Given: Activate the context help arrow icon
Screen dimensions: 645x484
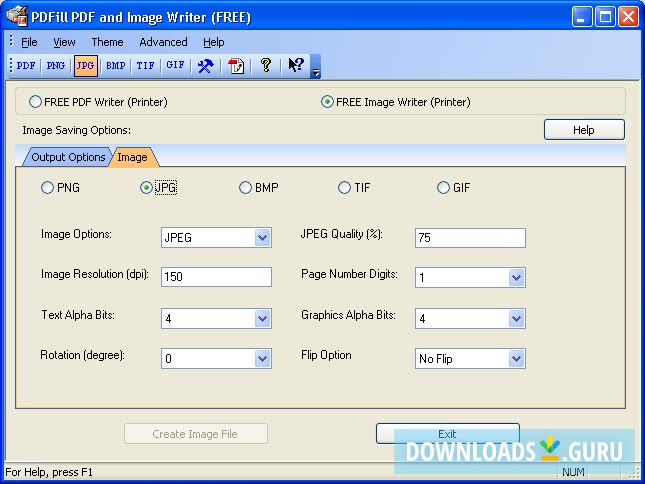Looking at the screenshot, I should [x=296, y=66].
